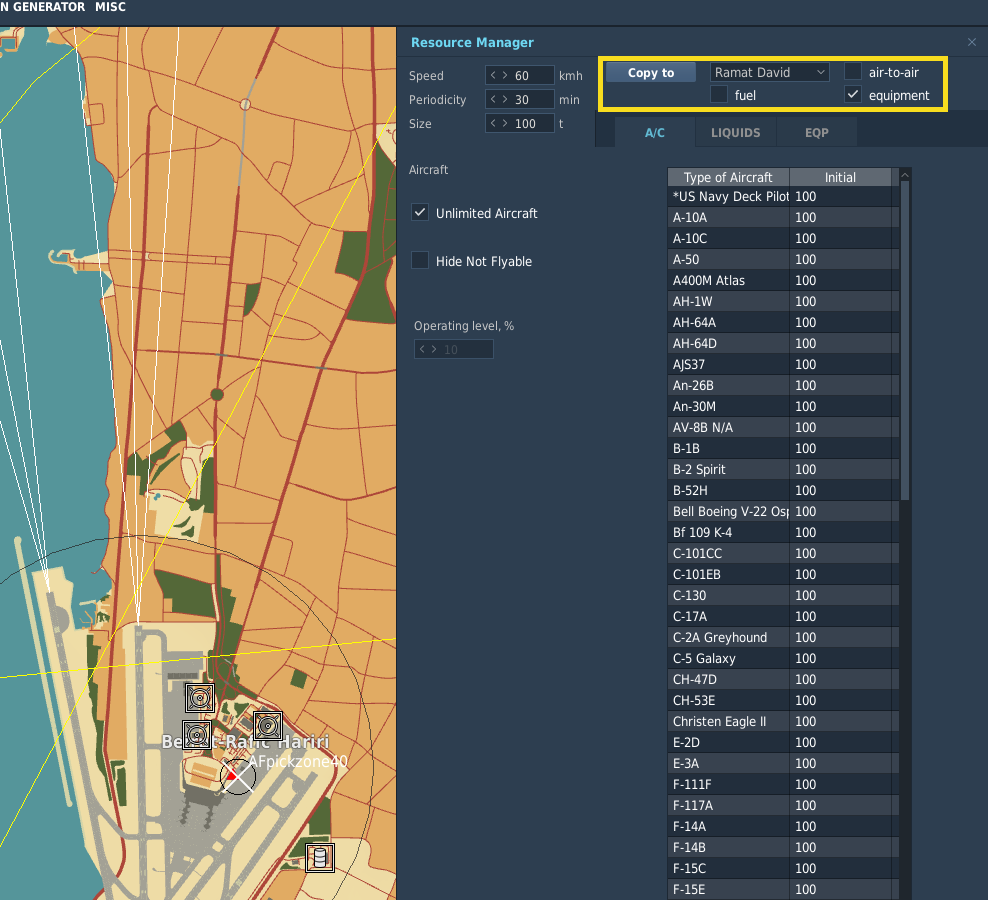The height and width of the screenshot is (900, 988).
Task: Select the F-14B row
Action: (783, 848)
